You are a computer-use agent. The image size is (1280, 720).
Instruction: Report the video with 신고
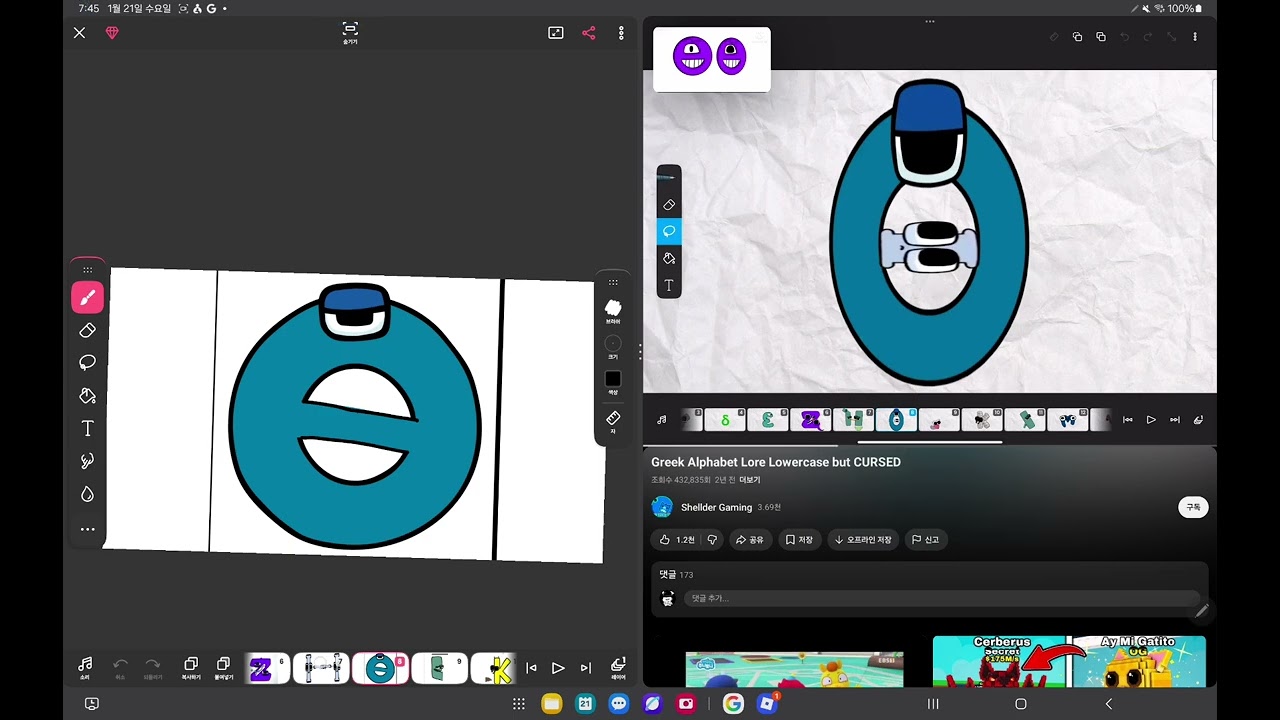925,540
